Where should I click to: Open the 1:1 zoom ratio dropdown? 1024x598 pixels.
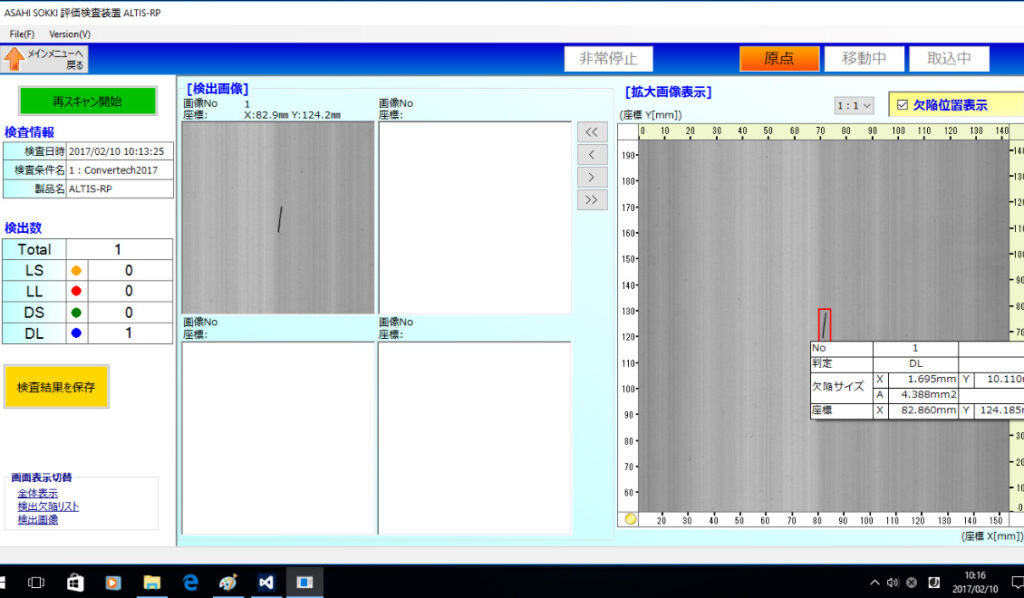click(854, 105)
